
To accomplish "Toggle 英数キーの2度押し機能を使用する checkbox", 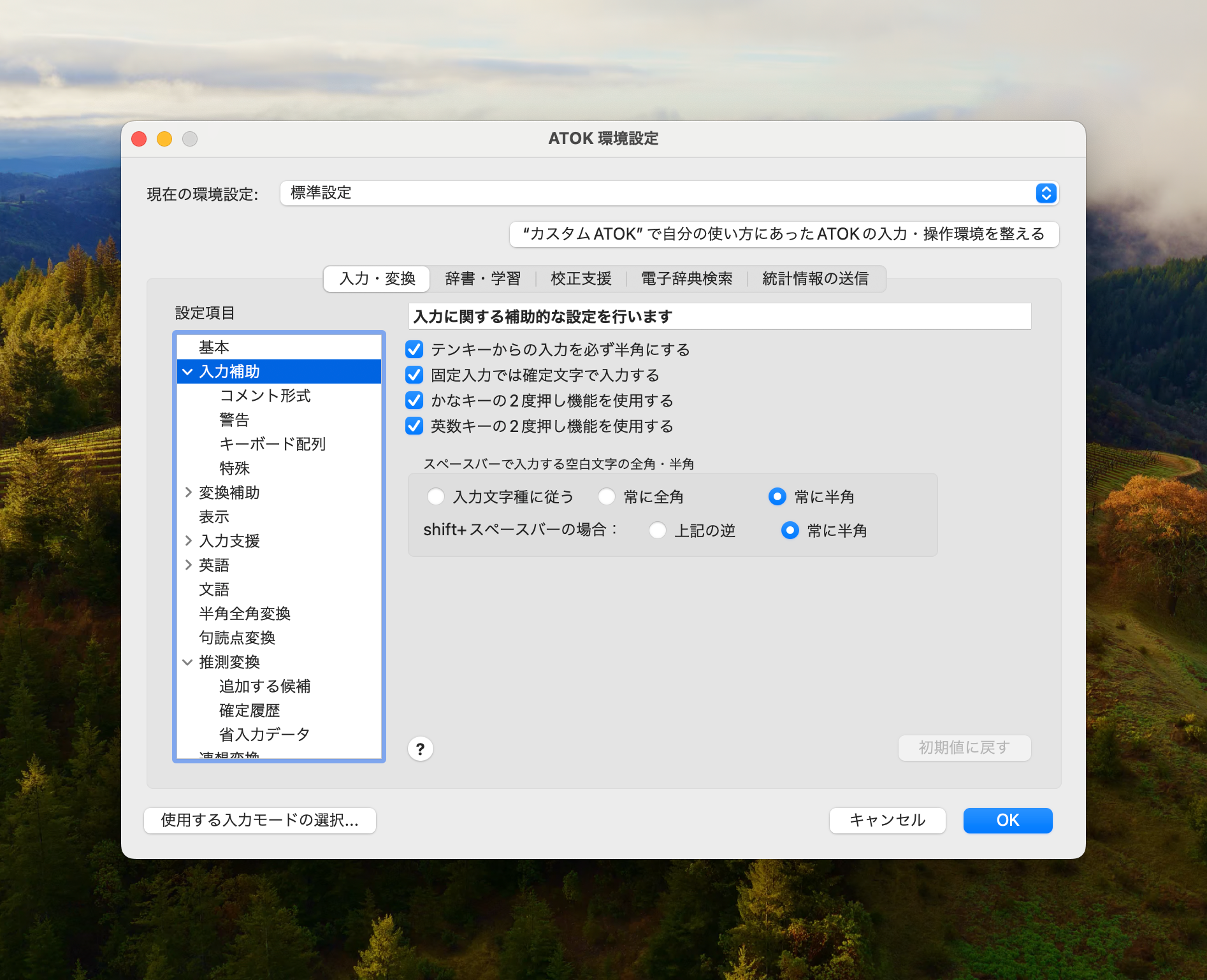I will (x=414, y=426).
